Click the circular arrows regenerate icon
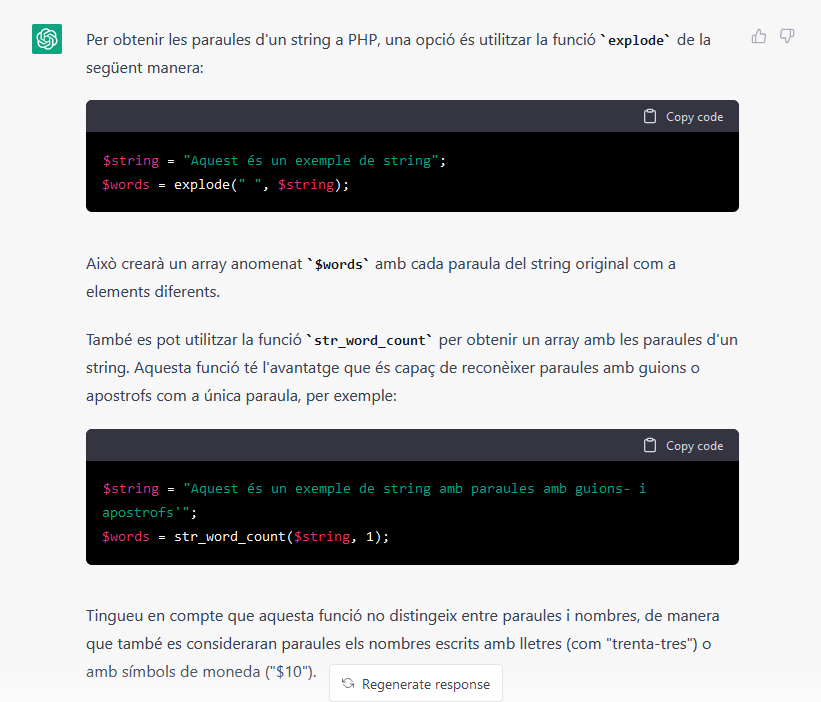821x702 pixels. coord(347,684)
